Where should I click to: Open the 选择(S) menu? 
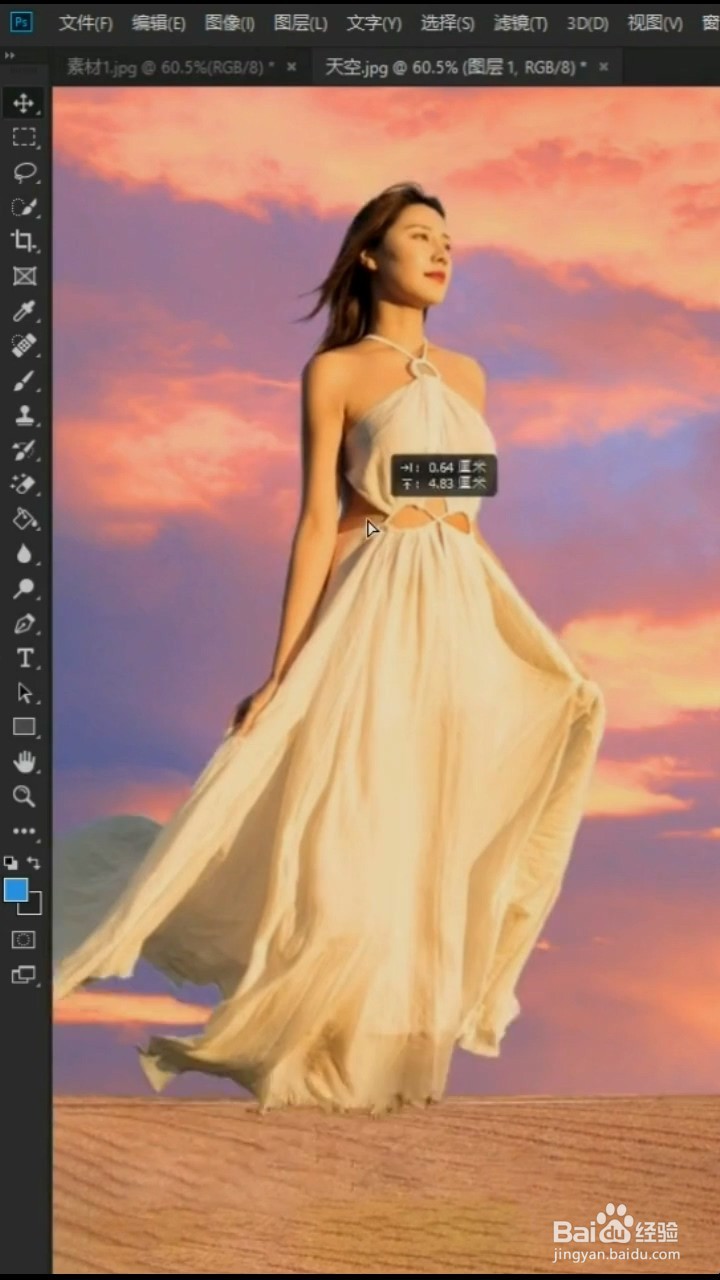(447, 23)
